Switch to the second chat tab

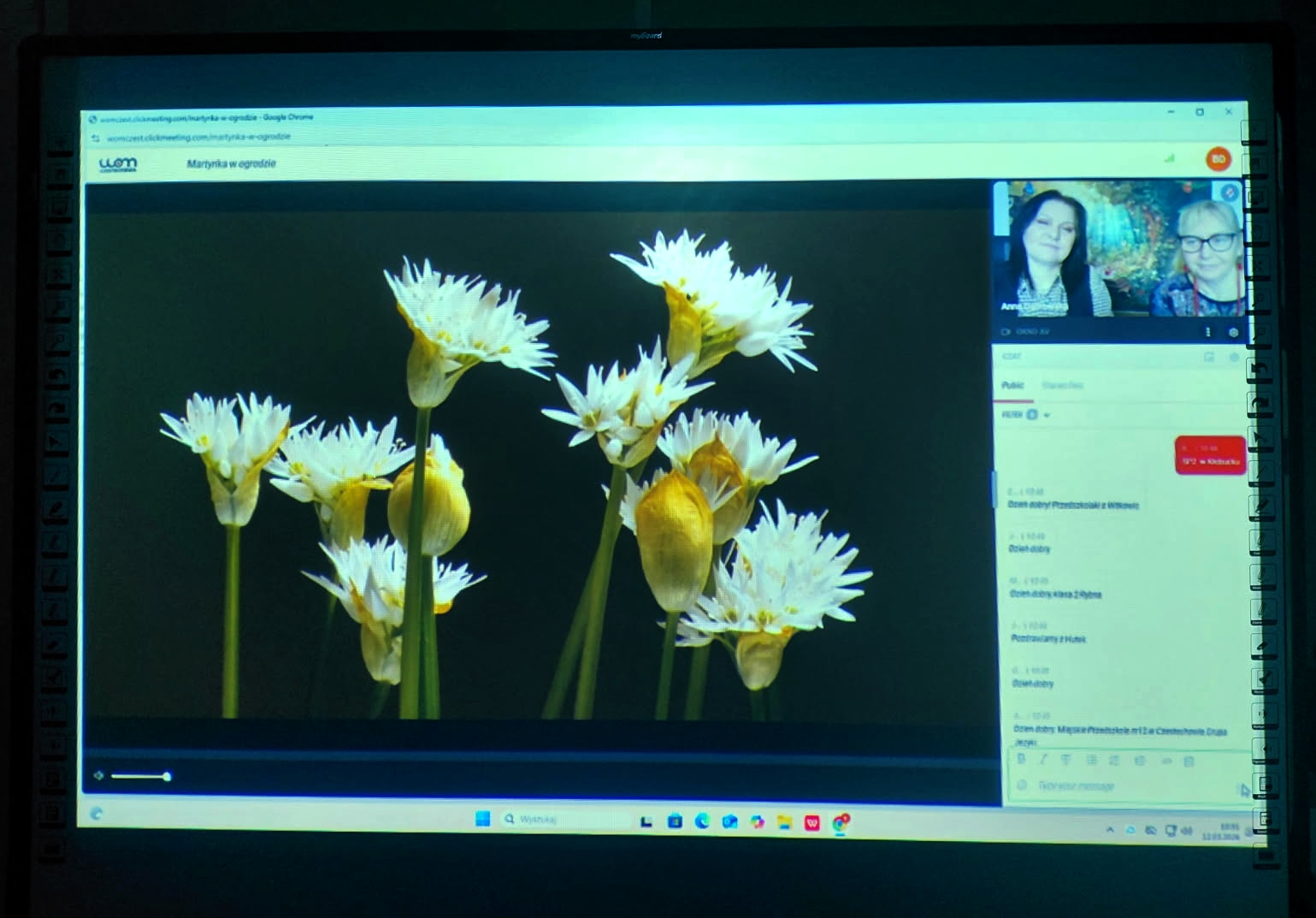click(1062, 386)
